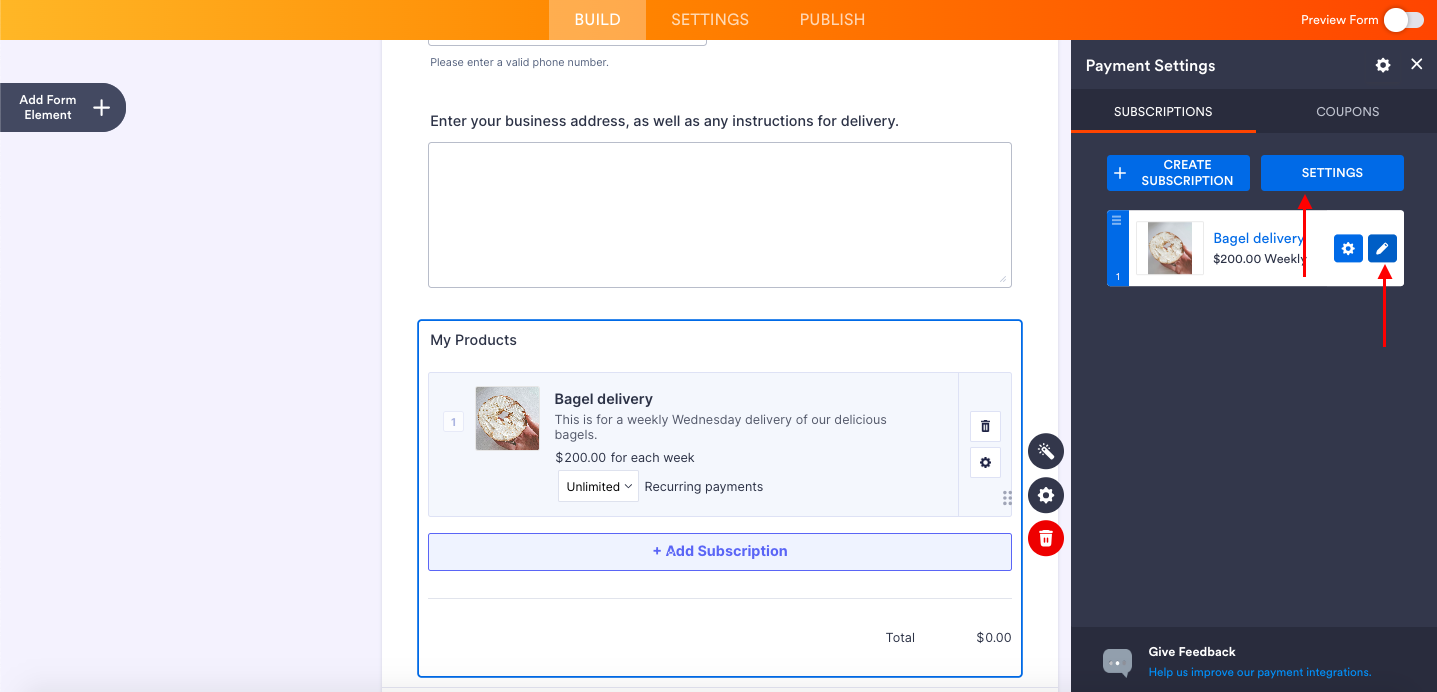Delete the products field using the red trash icon
The image size is (1437, 692).
[1046, 539]
